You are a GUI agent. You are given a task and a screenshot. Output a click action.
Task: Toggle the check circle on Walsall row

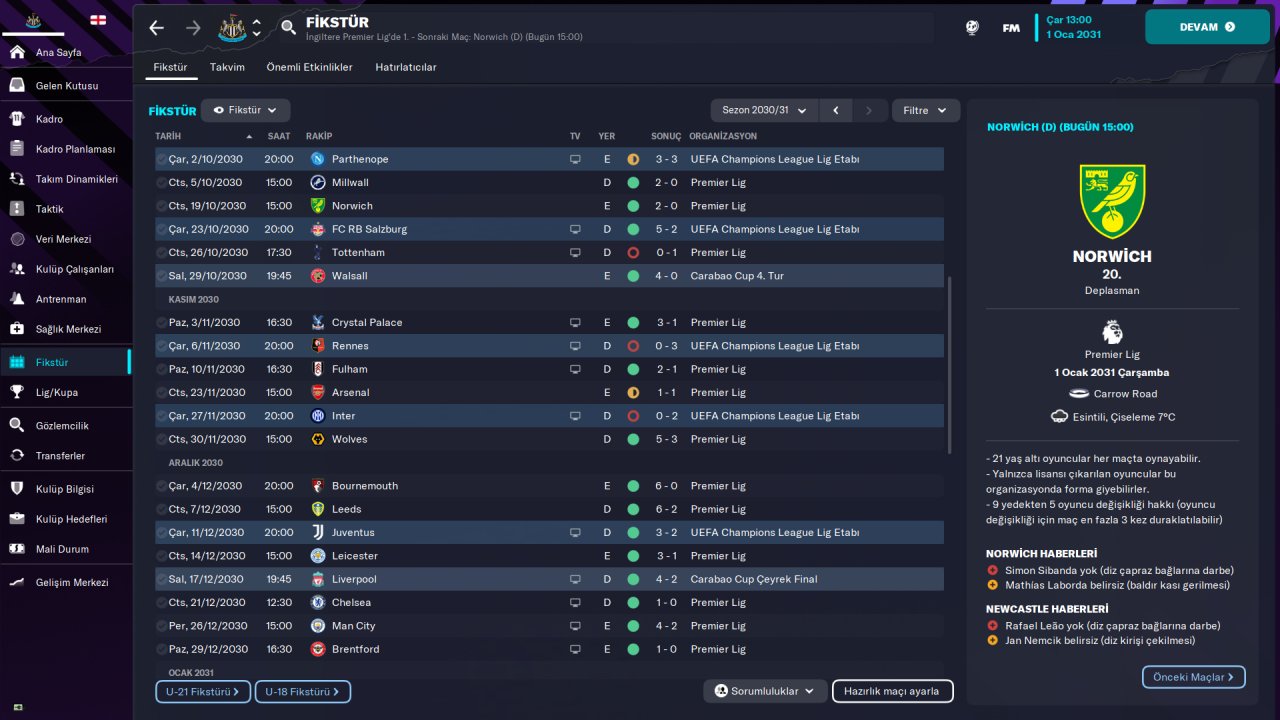click(162, 276)
